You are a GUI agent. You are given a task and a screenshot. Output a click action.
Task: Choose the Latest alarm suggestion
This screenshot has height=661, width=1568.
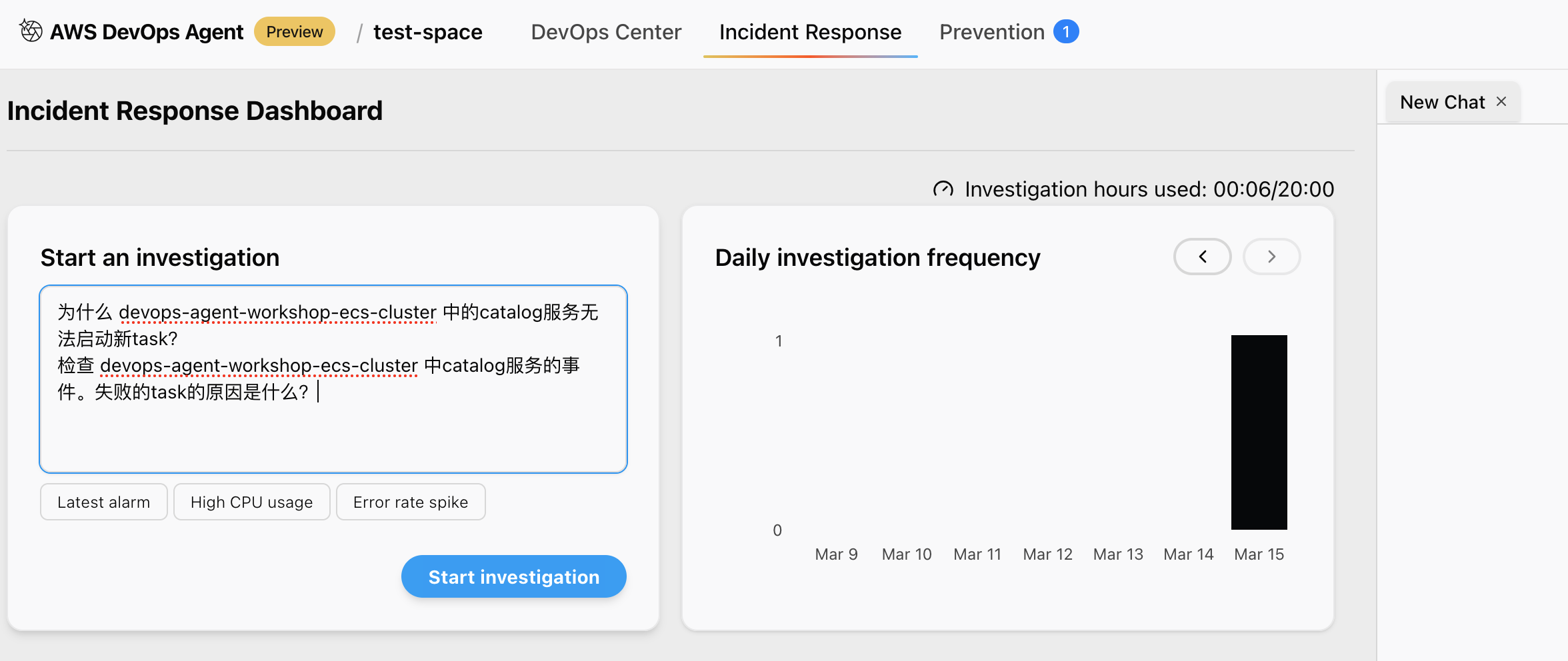103,502
